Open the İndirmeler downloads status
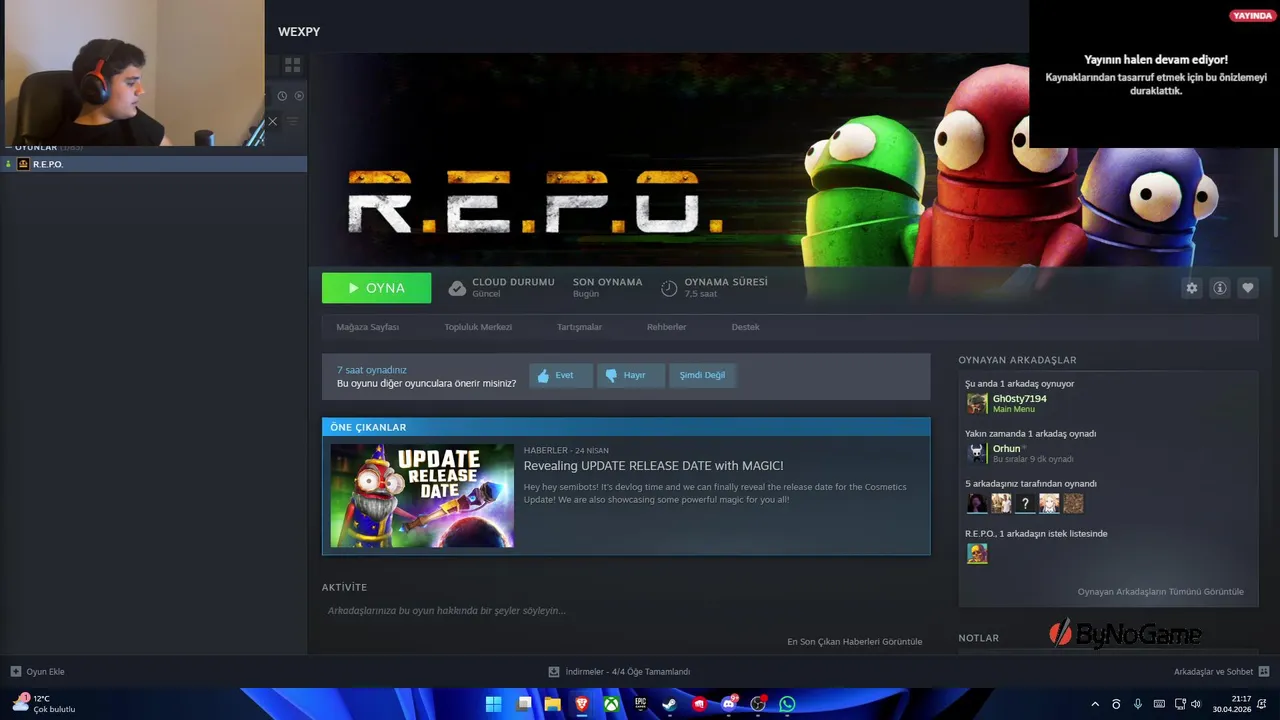Viewport: 1280px width, 720px height. point(620,671)
